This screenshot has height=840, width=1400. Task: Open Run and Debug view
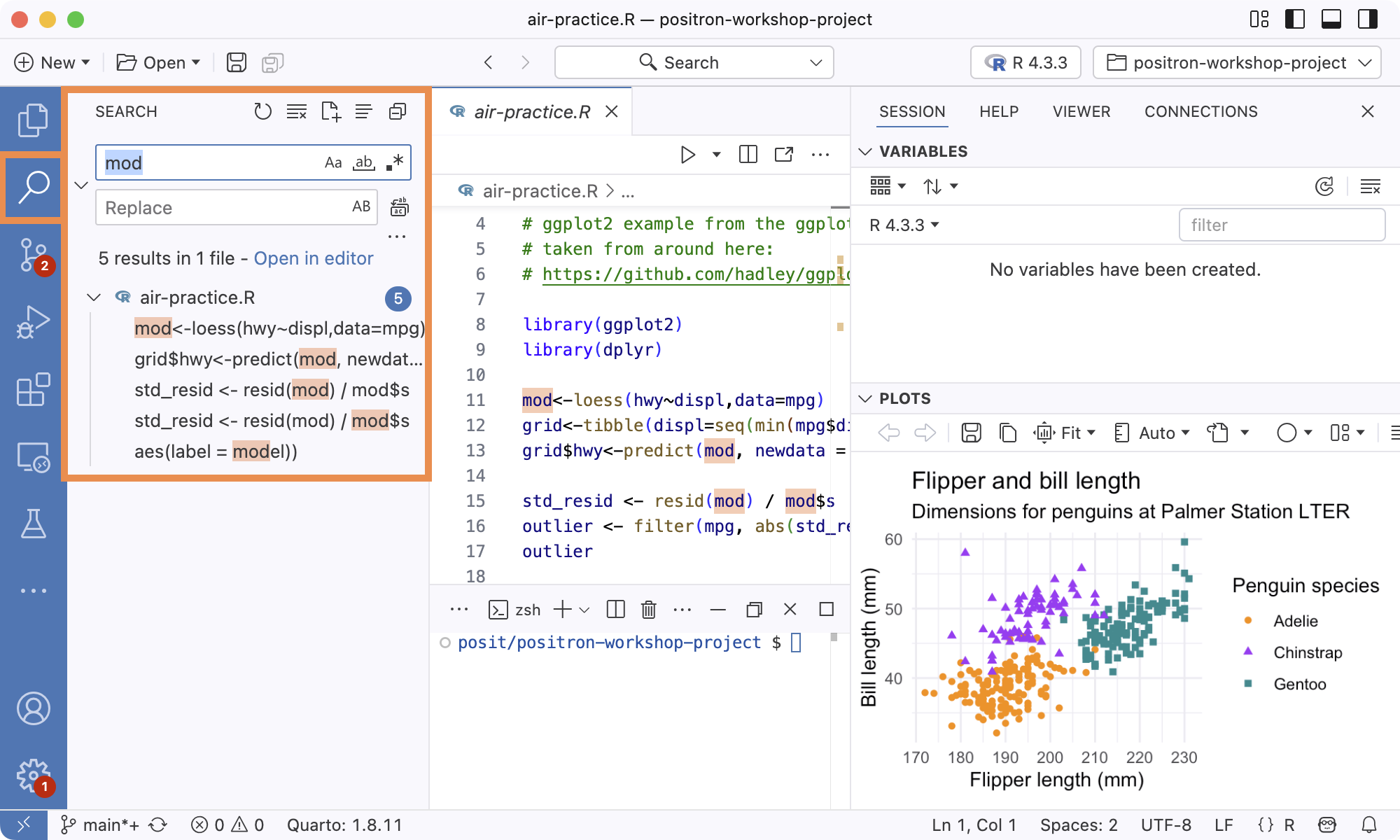[33, 322]
